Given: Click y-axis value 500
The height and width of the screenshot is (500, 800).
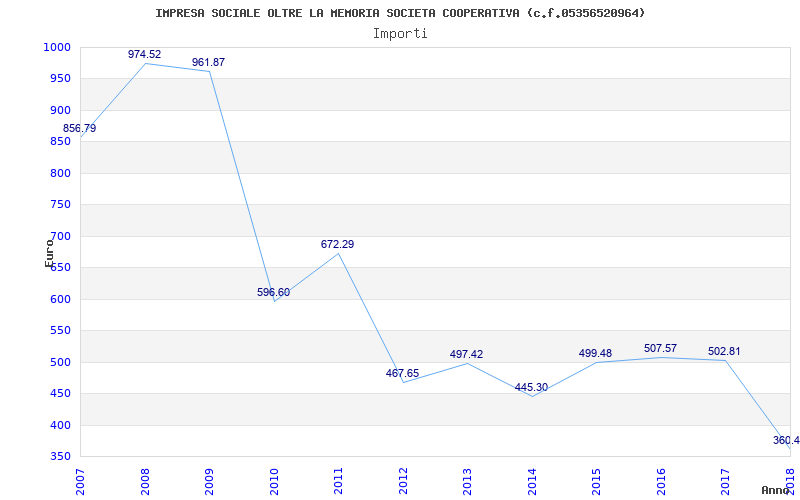Looking at the screenshot, I should pyautogui.click(x=60, y=362).
